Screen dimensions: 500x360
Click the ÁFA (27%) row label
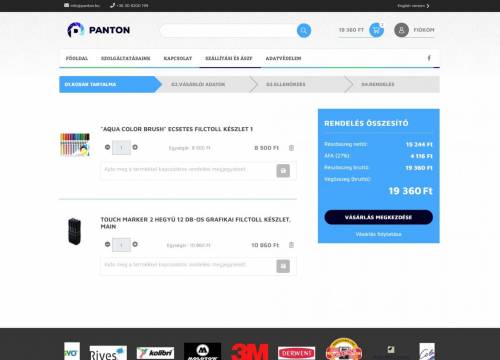point(337,156)
